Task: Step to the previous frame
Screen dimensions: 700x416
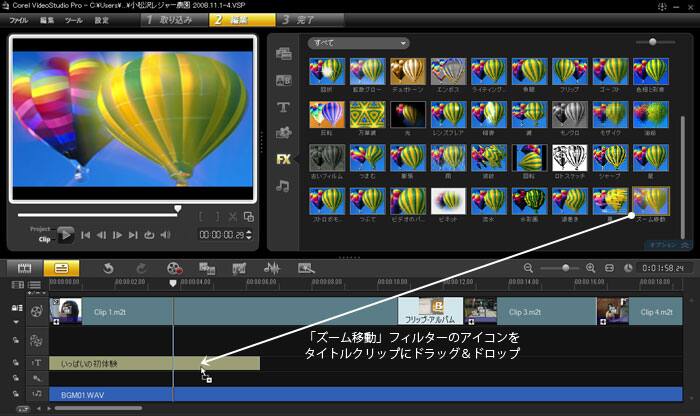Action: tap(101, 235)
